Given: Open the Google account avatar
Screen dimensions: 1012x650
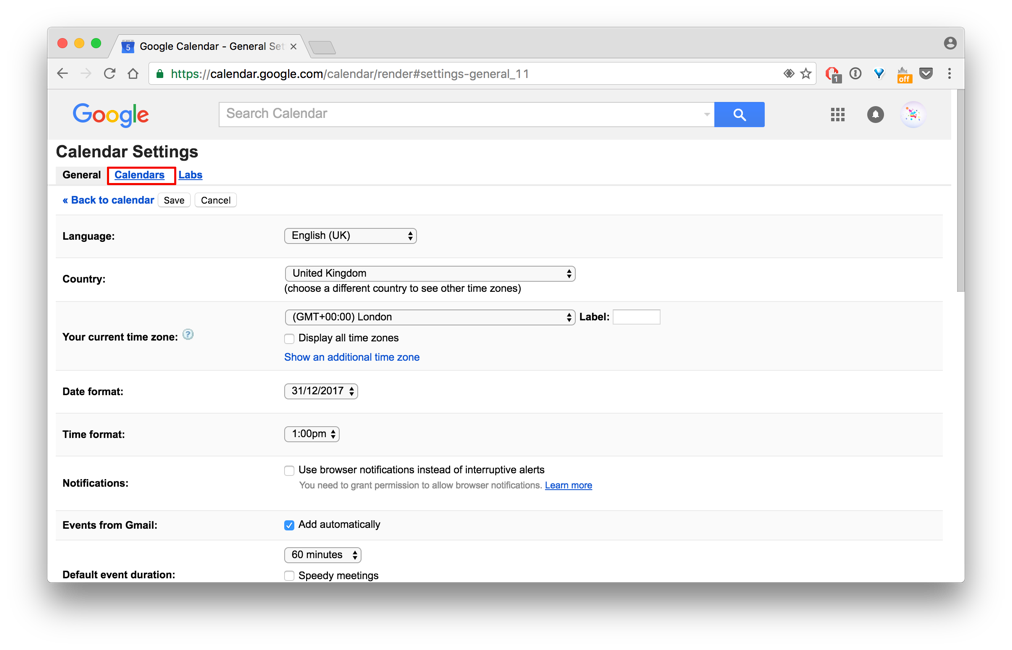Looking at the screenshot, I should (913, 115).
